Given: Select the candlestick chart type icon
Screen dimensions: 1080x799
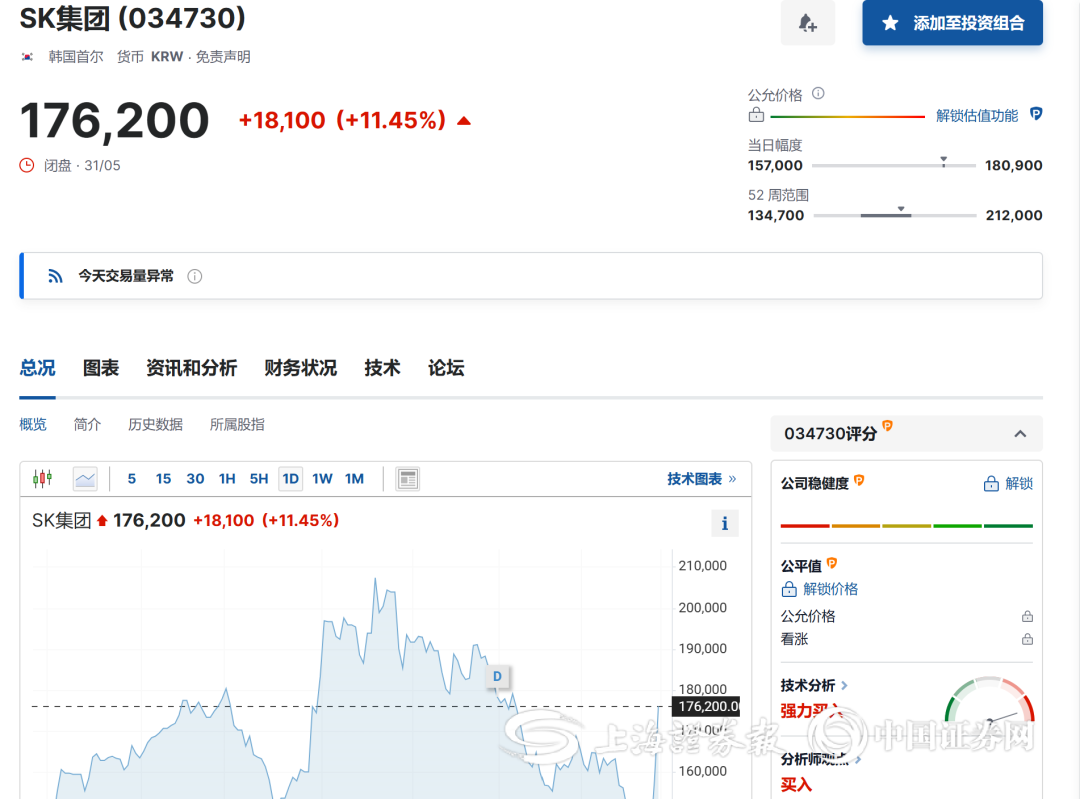Looking at the screenshot, I should 42,478.
